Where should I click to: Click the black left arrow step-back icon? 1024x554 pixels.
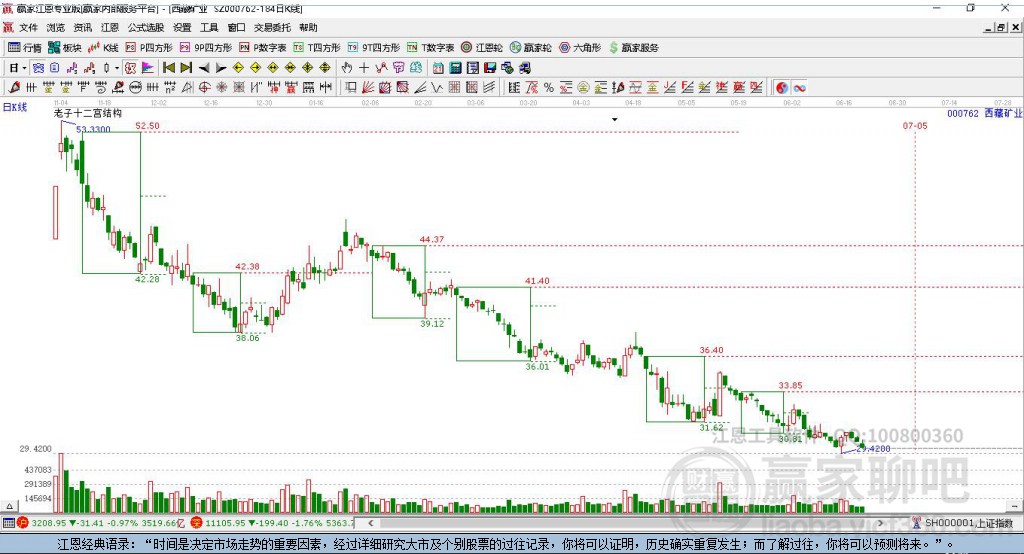[x=204, y=68]
